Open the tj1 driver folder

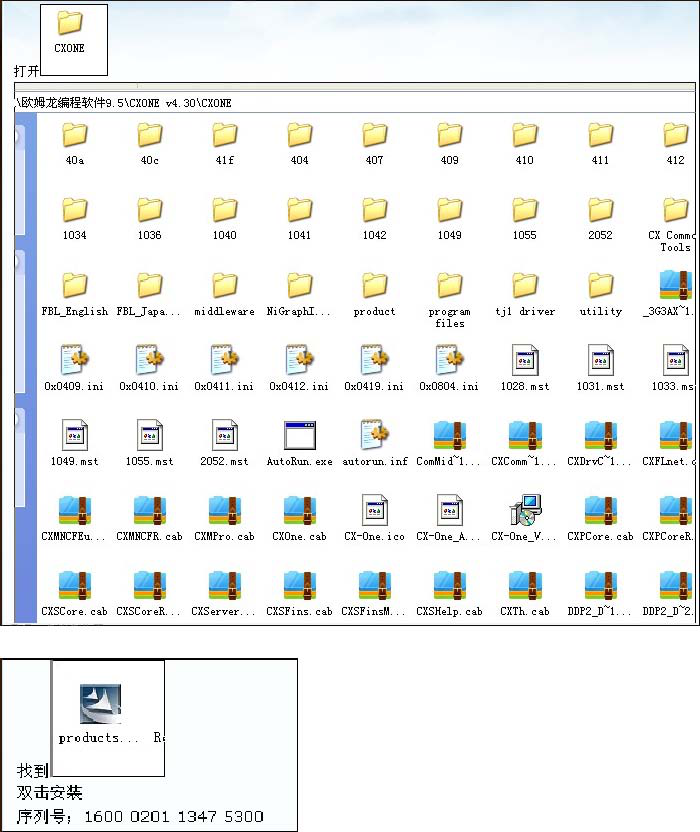point(524,294)
